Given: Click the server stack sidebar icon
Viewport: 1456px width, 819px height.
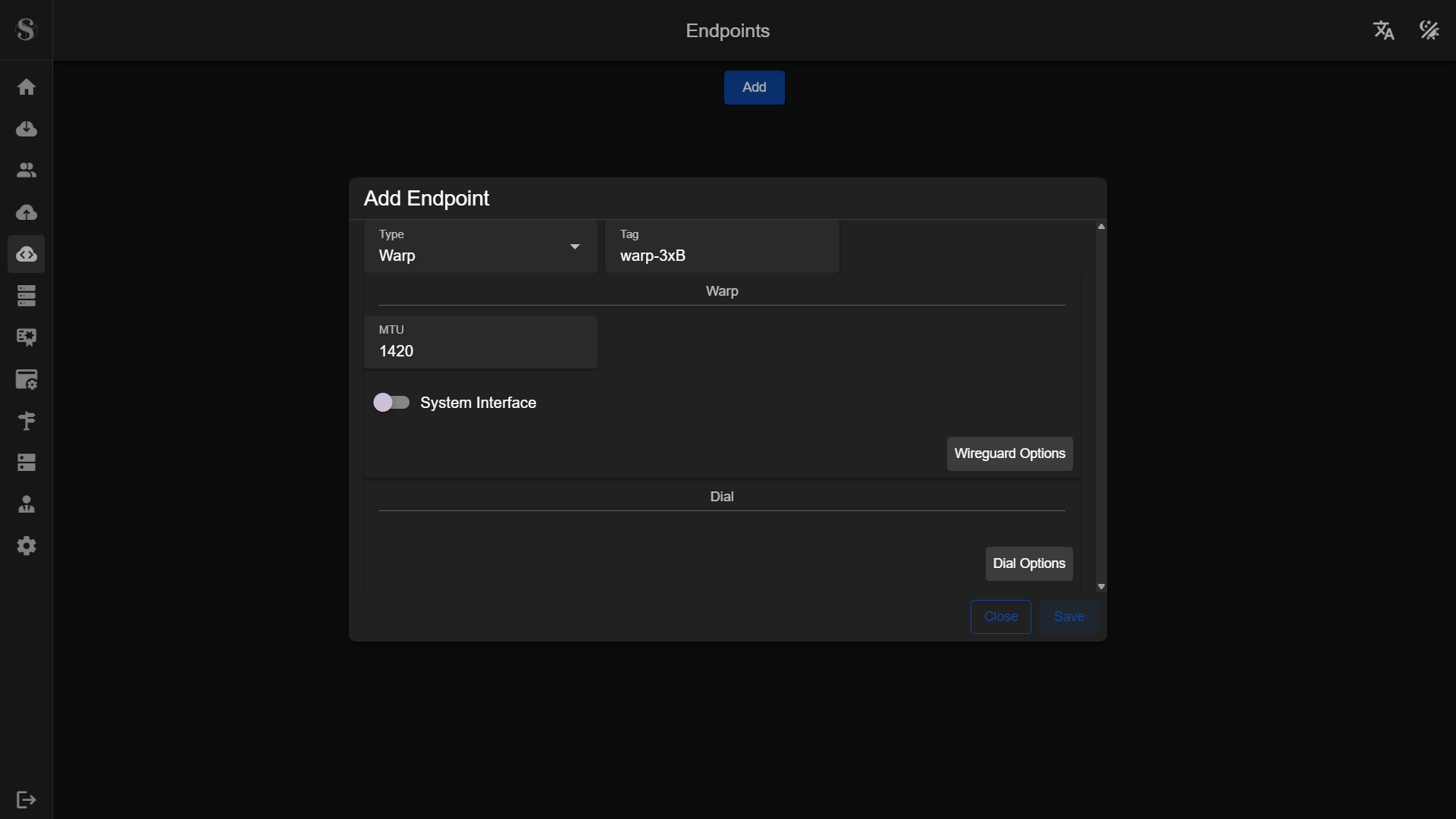Looking at the screenshot, I should tap(27, 296).
